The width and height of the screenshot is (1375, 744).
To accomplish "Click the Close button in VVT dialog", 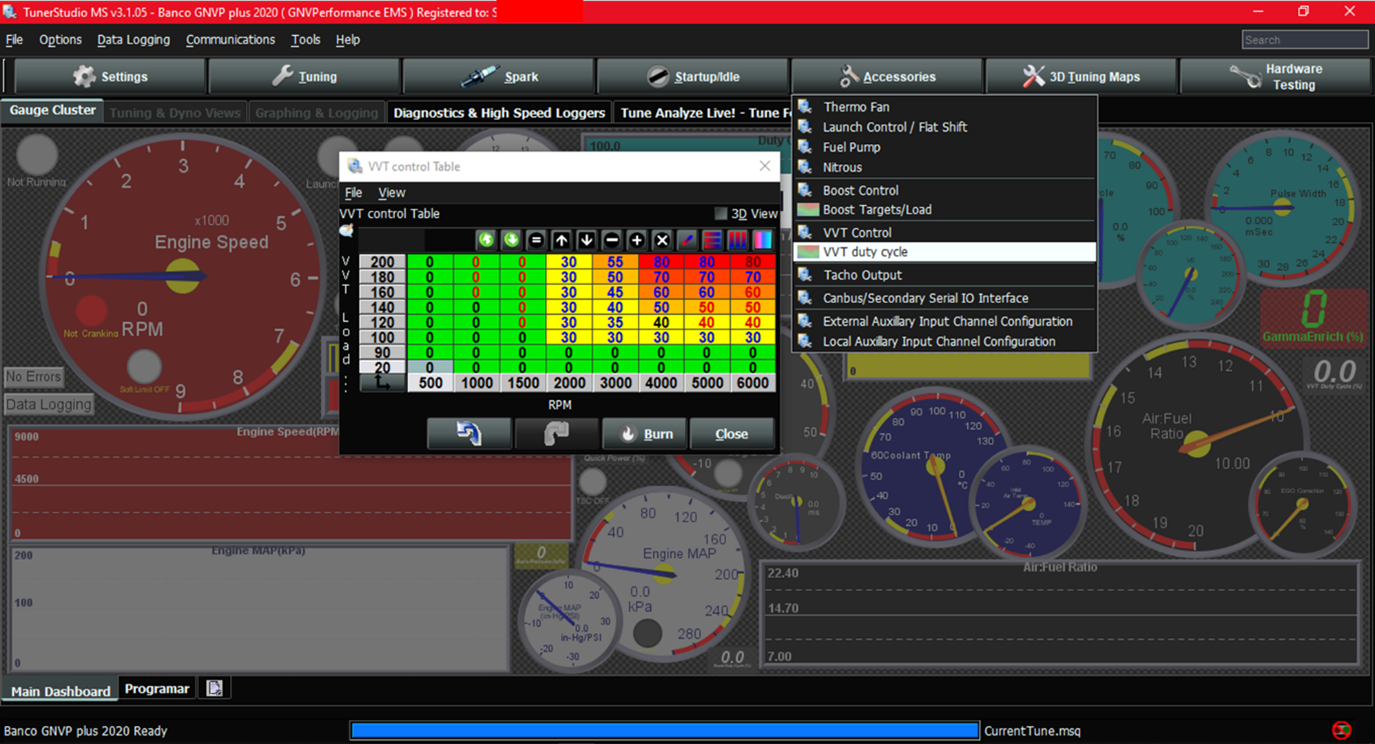I will (x=731, y=434).
